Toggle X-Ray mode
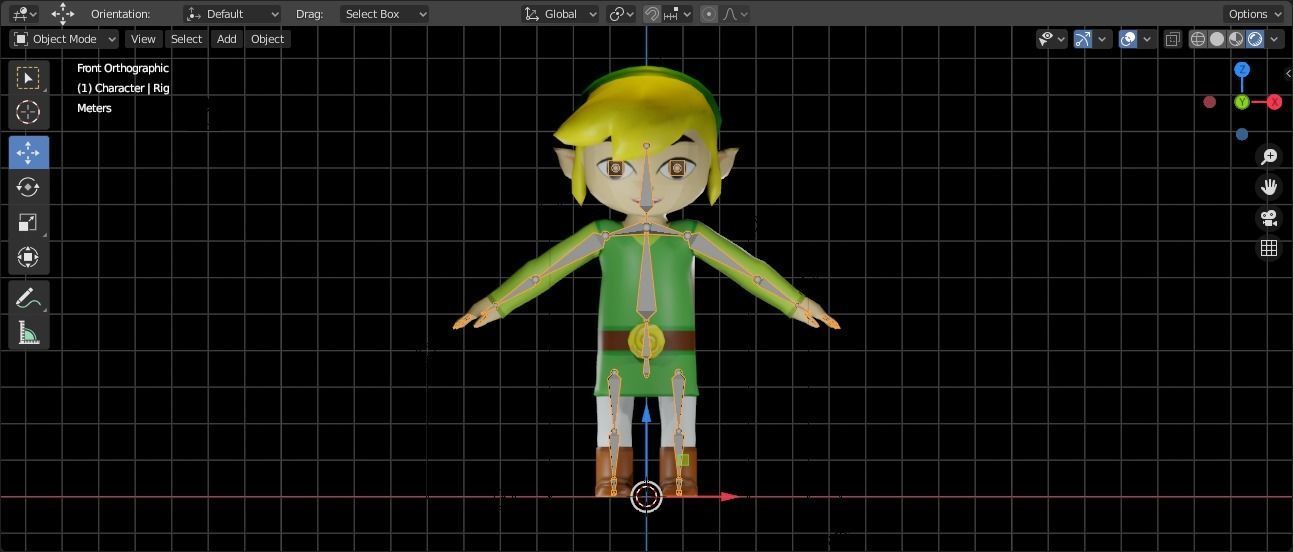The width and height of the screenshot is (1293, 552). pos(1172,39)
